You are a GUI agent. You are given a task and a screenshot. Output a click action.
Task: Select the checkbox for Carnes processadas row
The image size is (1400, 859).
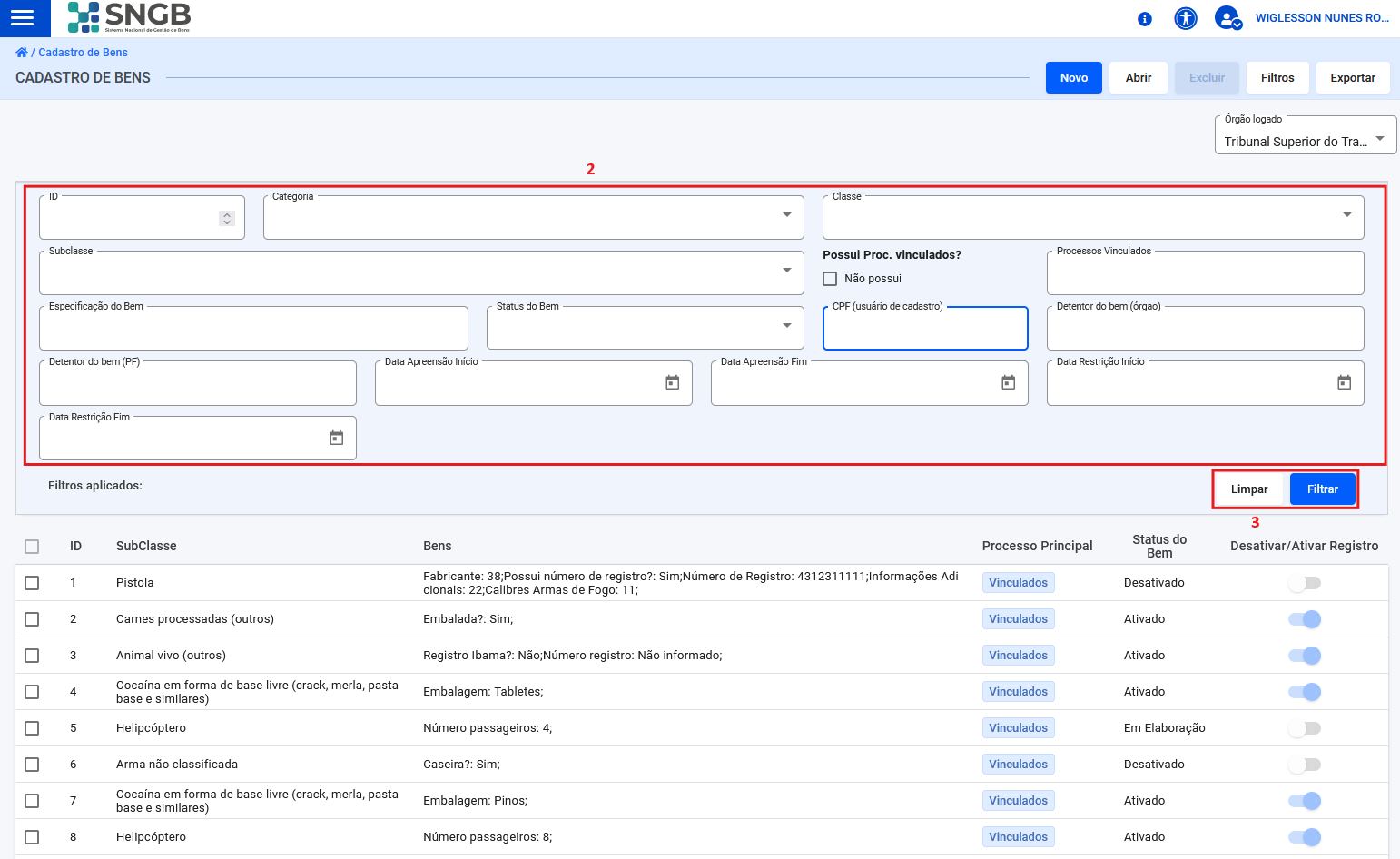[x=32, y=619]
